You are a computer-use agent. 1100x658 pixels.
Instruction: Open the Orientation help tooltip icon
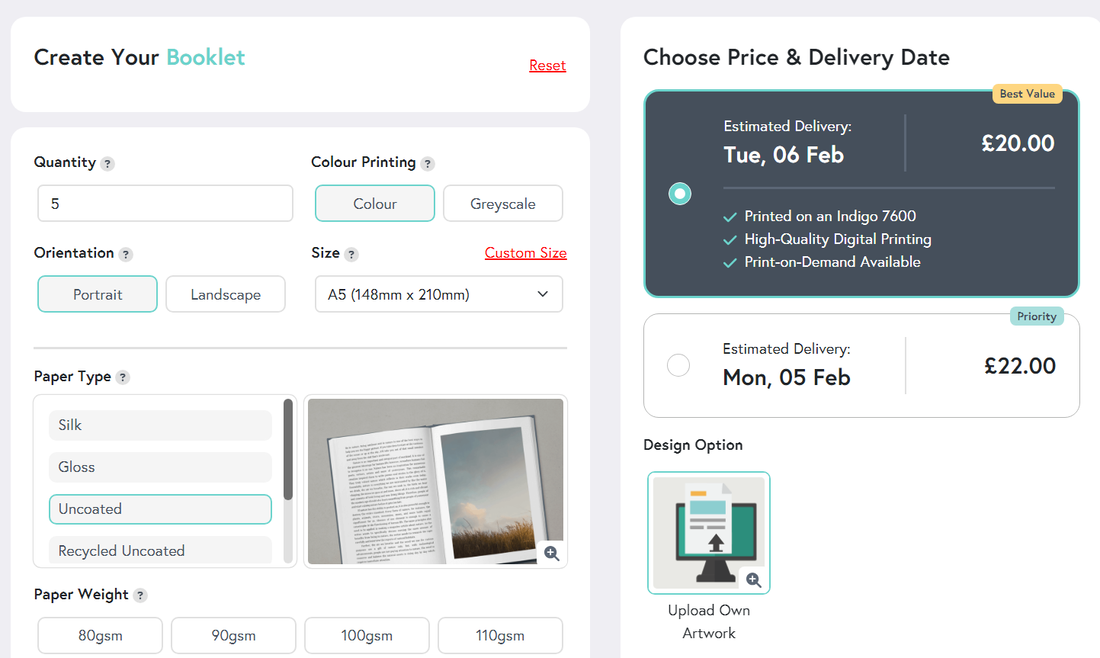coord(126,255)
